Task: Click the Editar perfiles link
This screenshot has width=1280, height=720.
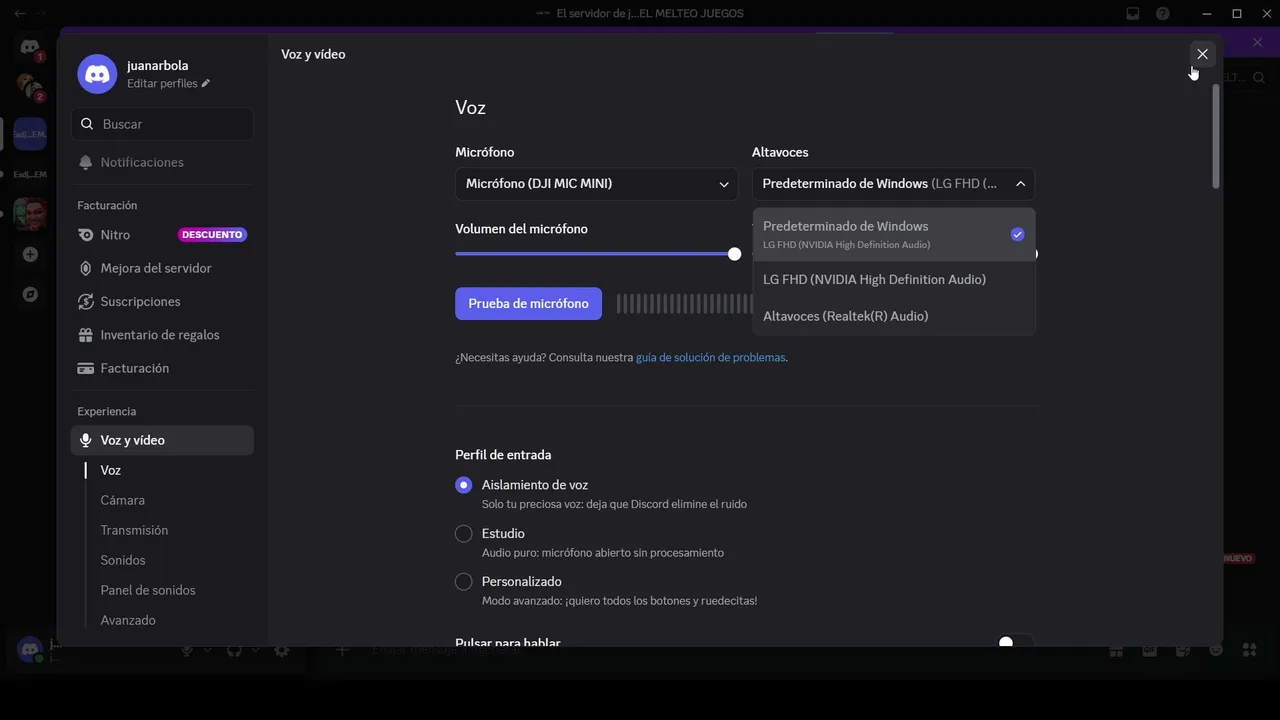Action: pos(162,84)
